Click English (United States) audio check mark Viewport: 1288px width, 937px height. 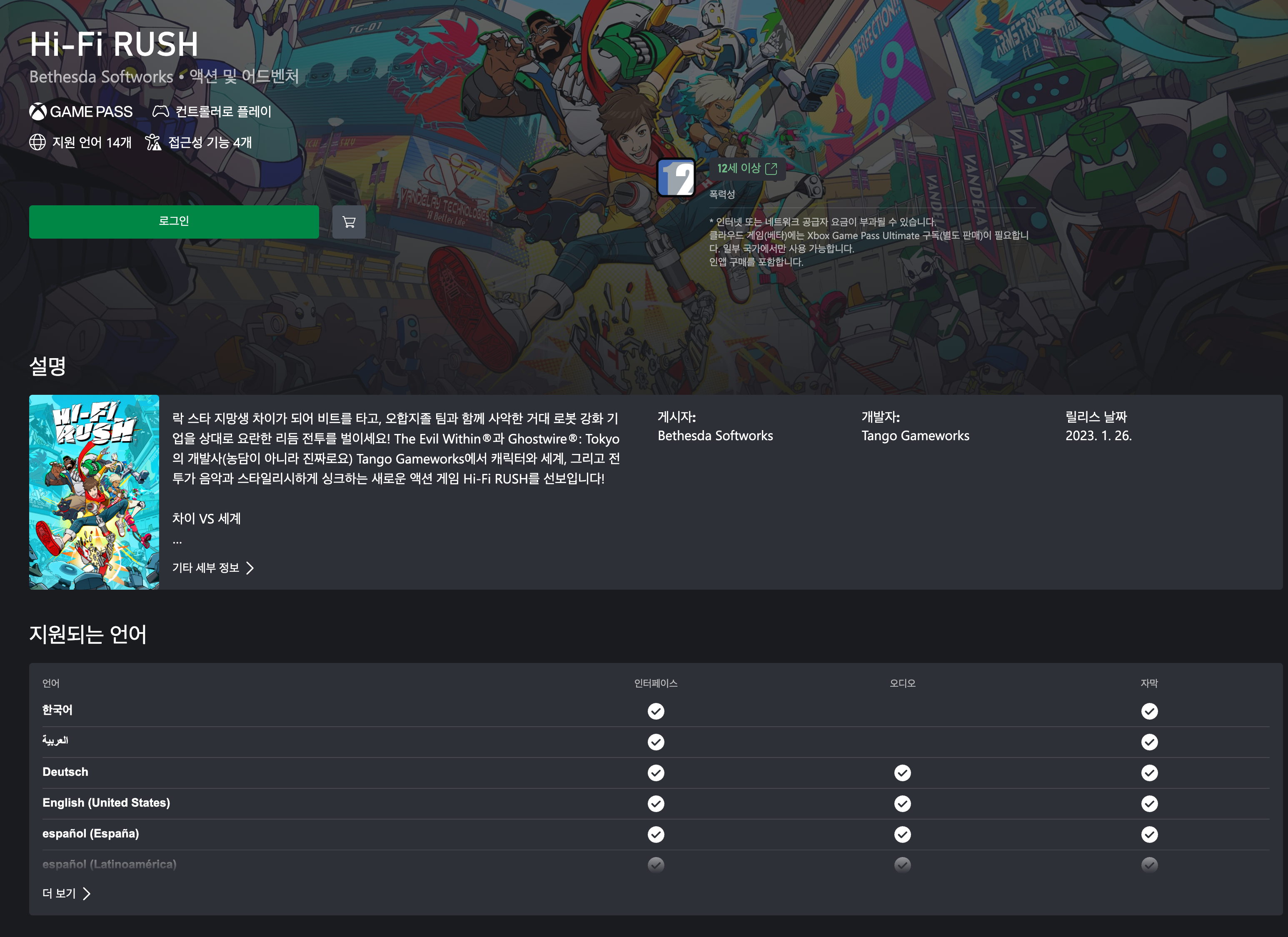point(902,804)
